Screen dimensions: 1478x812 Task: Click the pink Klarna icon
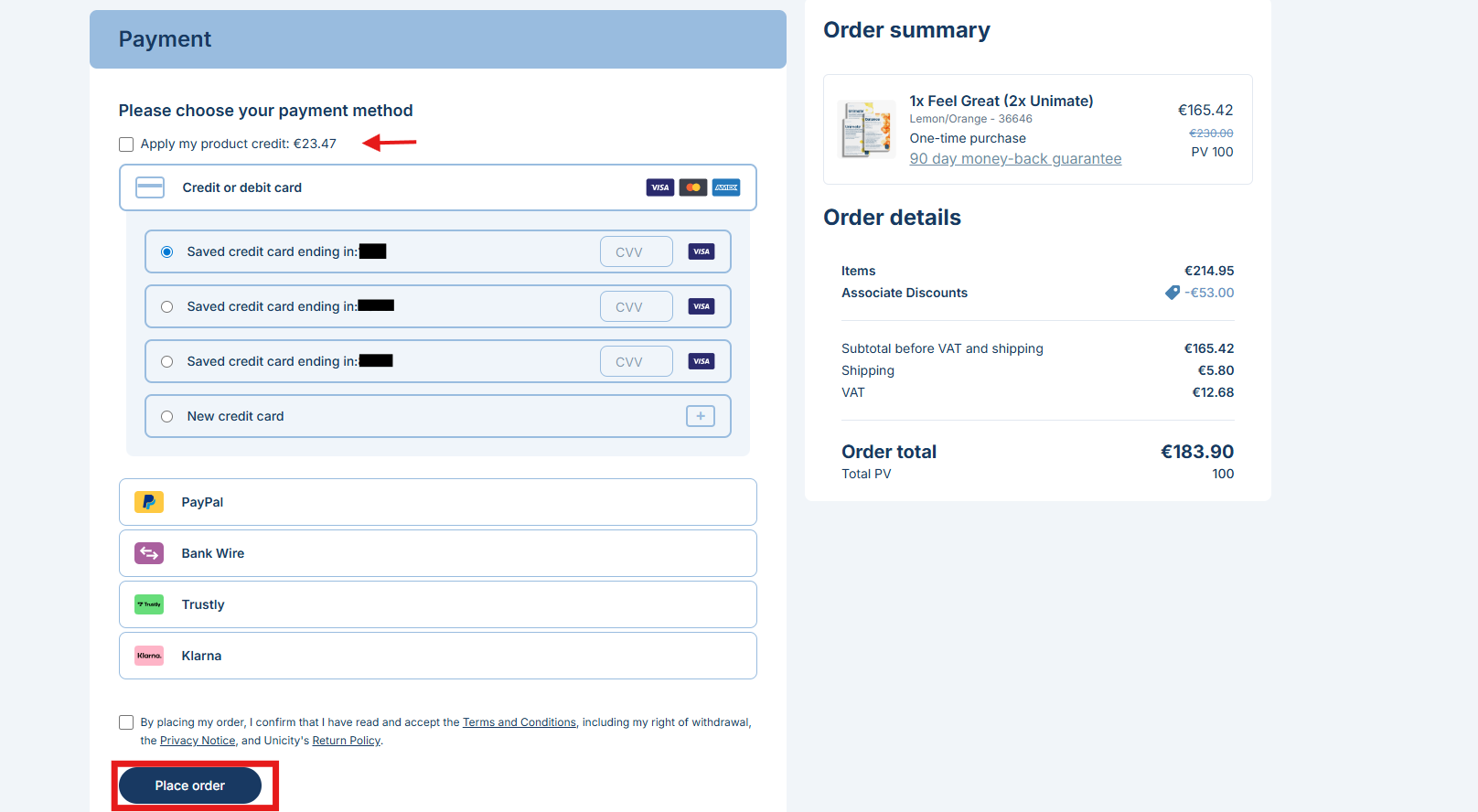pos(149,656)
